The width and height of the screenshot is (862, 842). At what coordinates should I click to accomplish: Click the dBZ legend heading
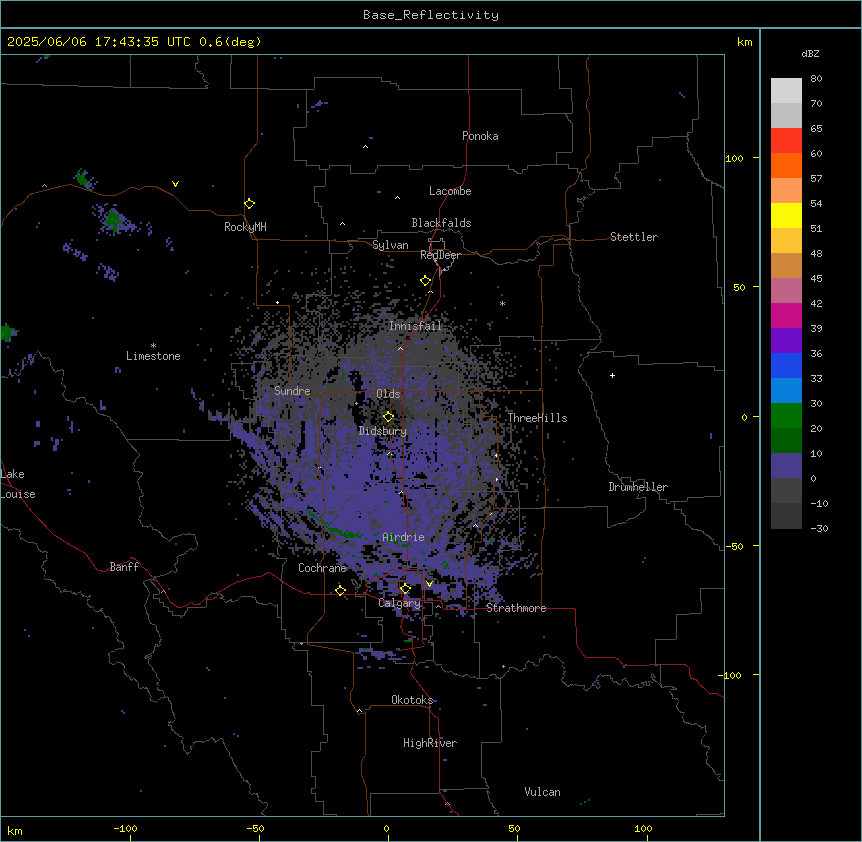(x=810, y=54)
